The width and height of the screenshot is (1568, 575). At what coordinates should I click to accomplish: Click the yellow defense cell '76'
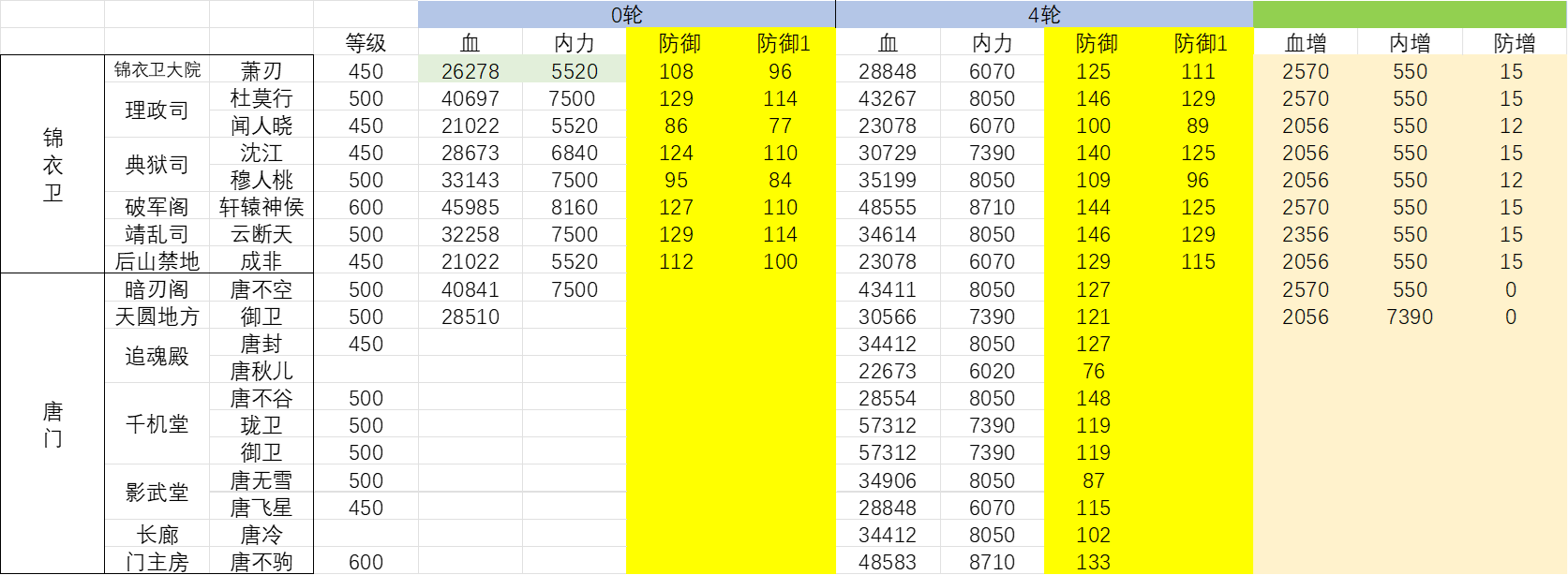(1094, 371)
